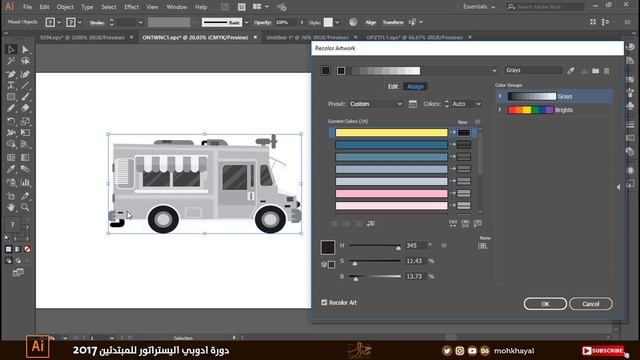
Task: Collapse the color groups side arrow
Action: pos(618,187)
